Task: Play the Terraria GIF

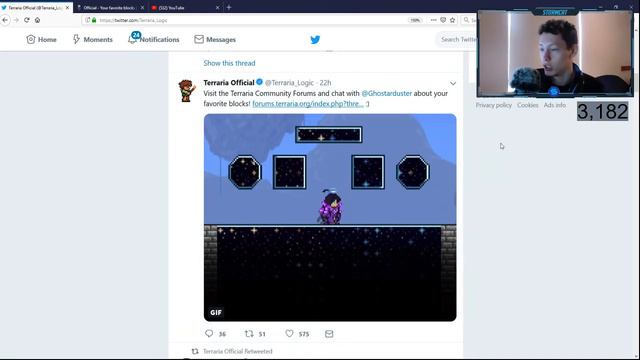Action: pyautogui.click(x=330, y=218)
